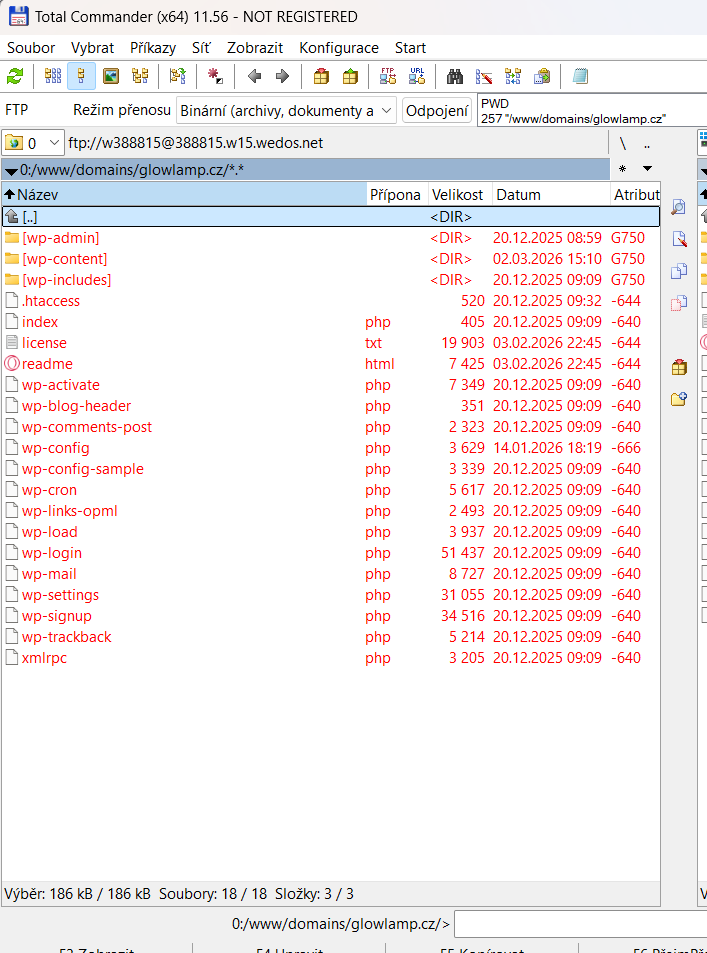Toggle the invert selection asterisk icon

[x=214, y=76]
